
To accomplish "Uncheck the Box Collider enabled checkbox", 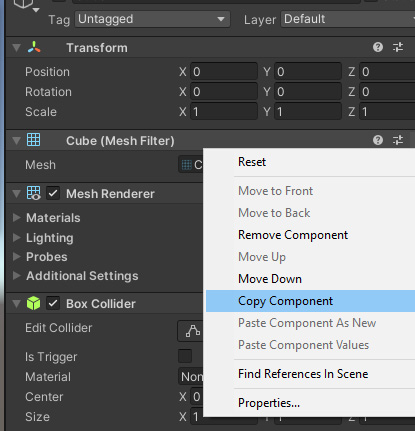I will click(53, 303).
